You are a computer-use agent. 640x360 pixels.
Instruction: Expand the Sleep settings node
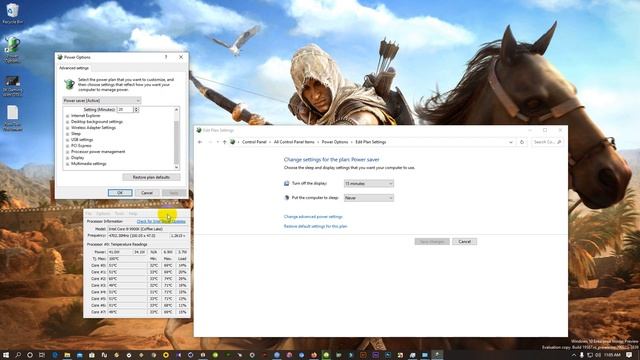[68, 134]
